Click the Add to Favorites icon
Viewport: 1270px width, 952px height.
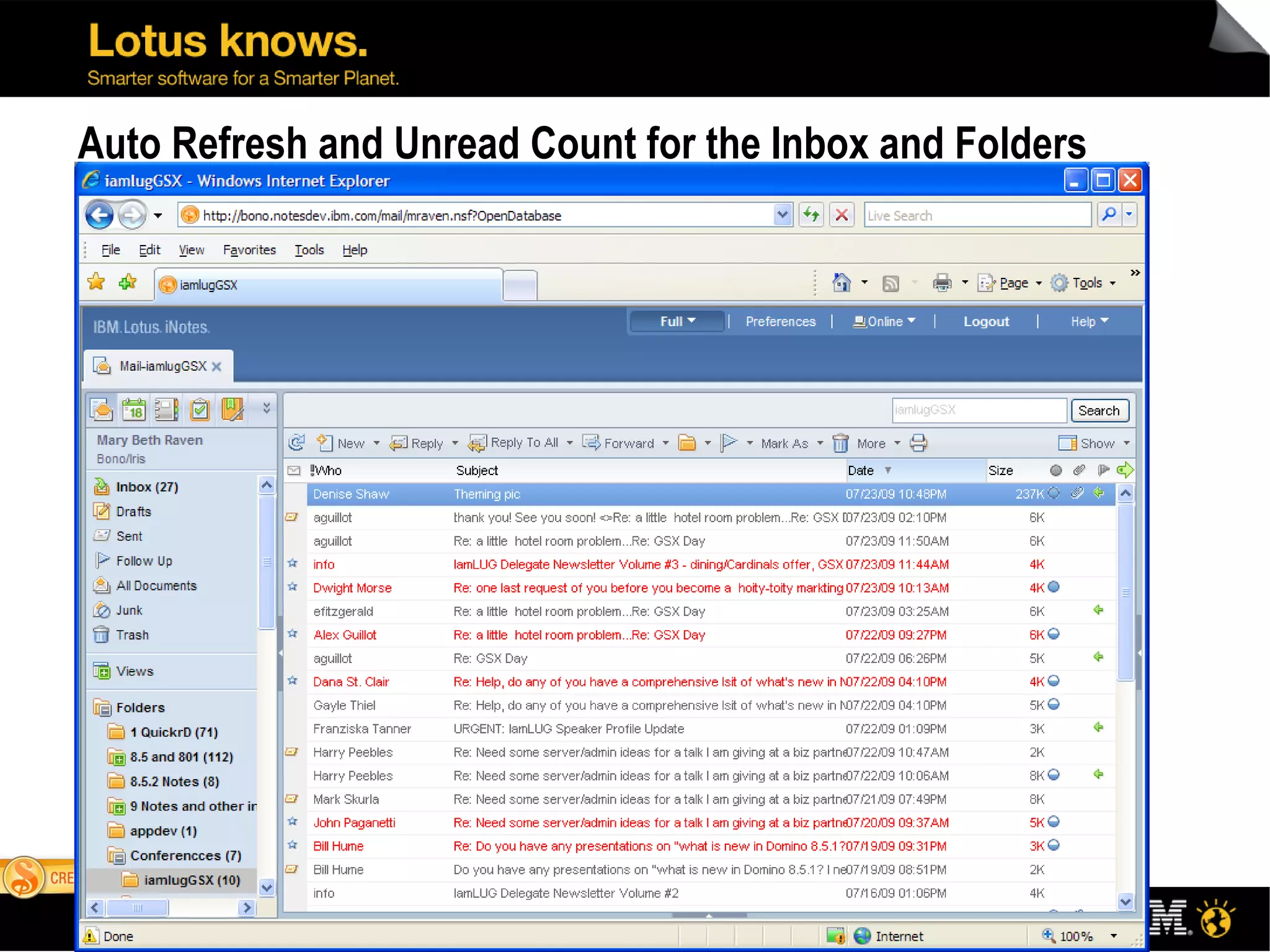[x=128, y=282]
